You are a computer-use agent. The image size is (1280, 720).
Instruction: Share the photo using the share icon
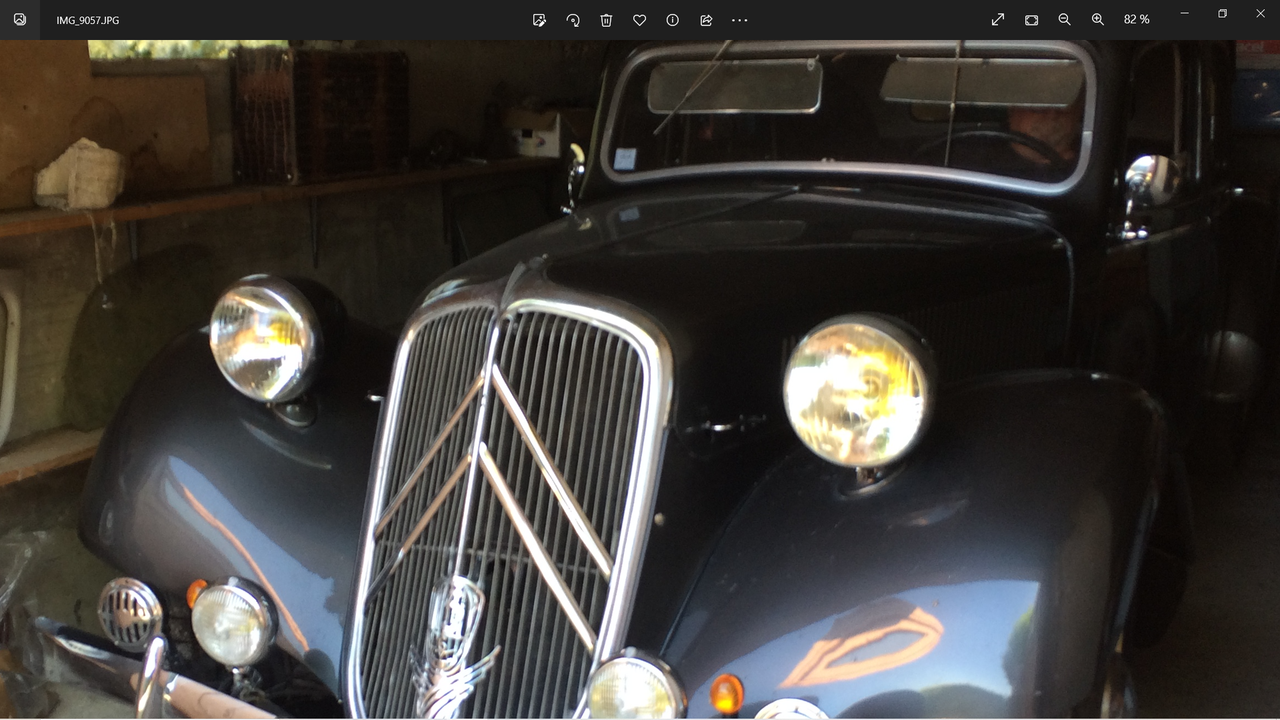coord(706,20)
